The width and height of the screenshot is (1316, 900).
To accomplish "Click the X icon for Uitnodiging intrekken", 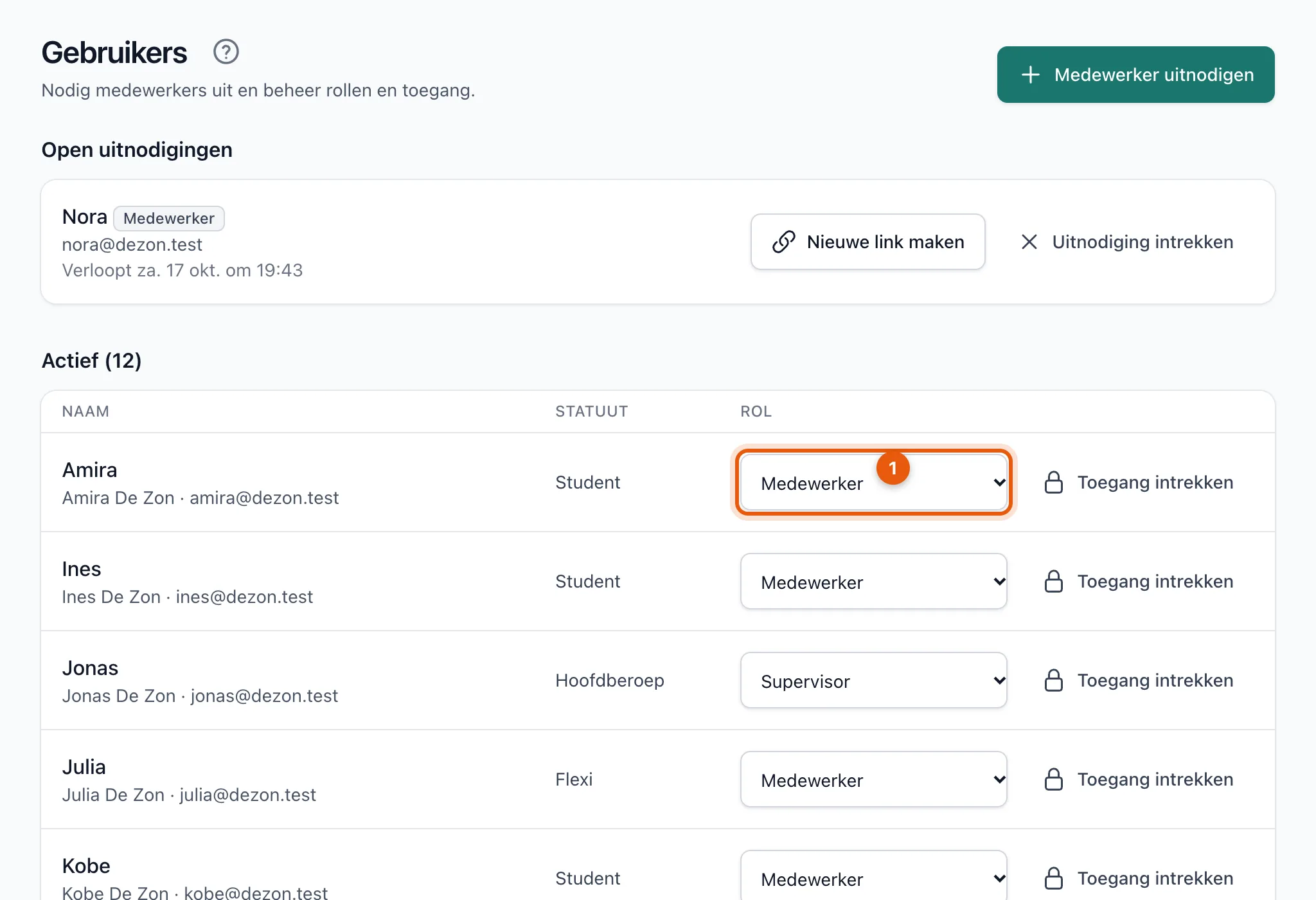I will (1029, 242).
